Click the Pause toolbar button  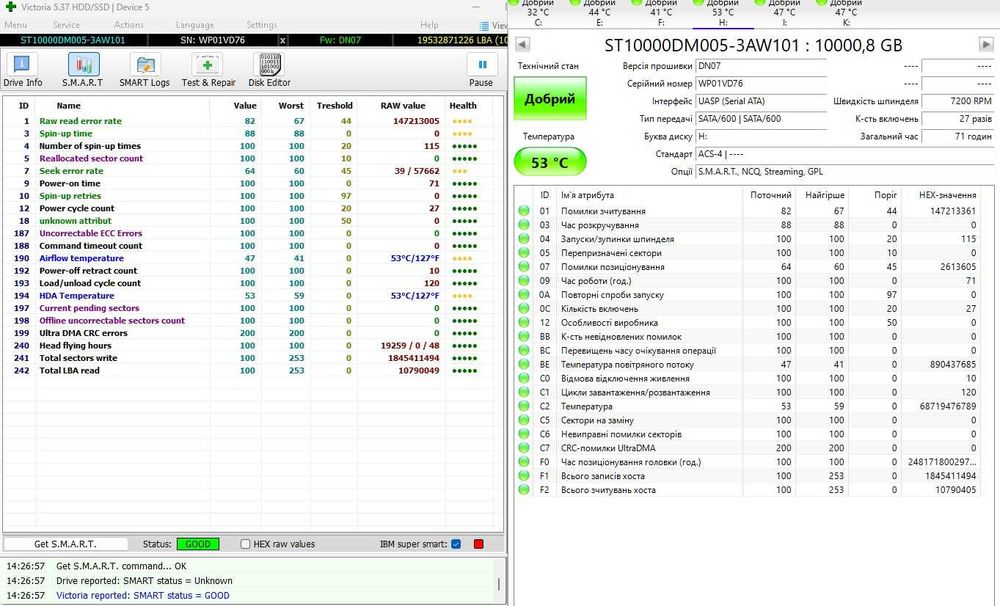(x=482, y=70)
